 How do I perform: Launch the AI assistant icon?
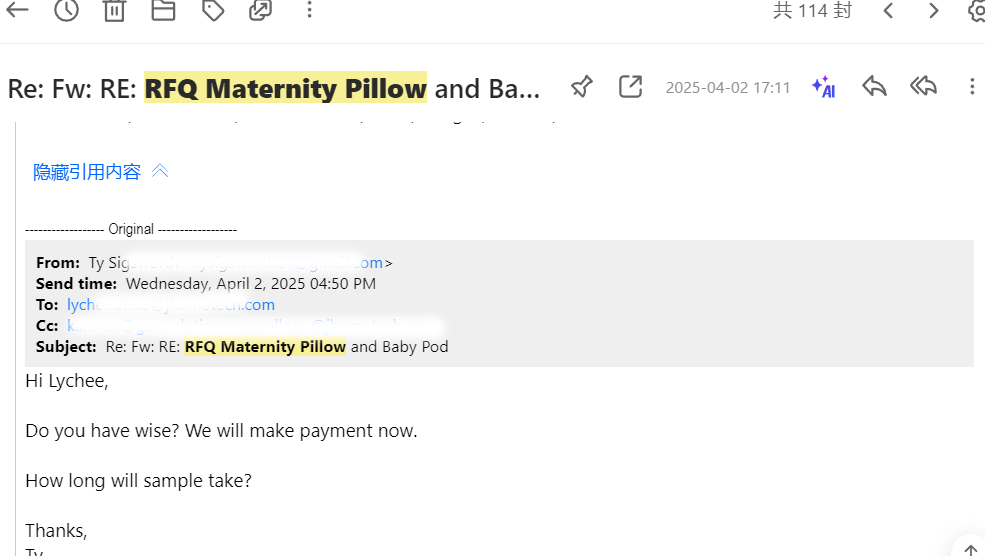pyautogui.click(x=823, y=87)
